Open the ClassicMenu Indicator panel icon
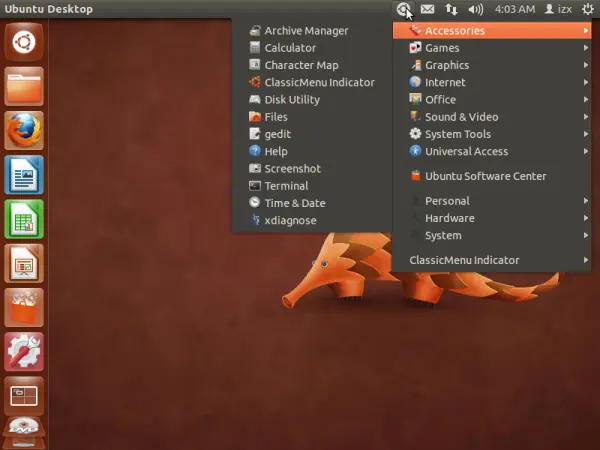Image resolution: width=600 pixels, height=450 pixels. pyautogui.click(x=403, y=9)
